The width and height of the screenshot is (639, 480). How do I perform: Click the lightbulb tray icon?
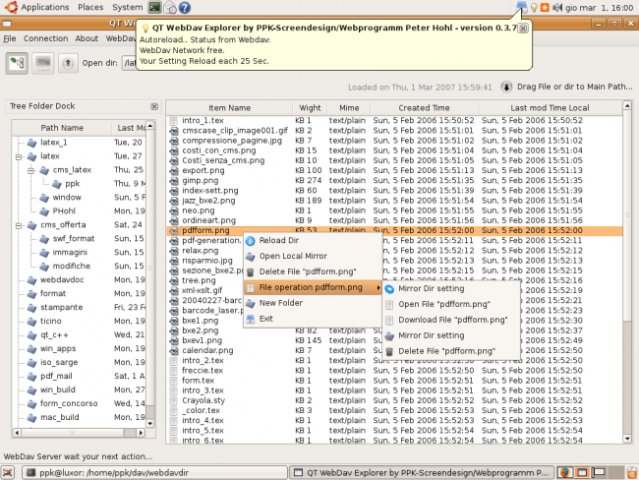pos(533,7)
